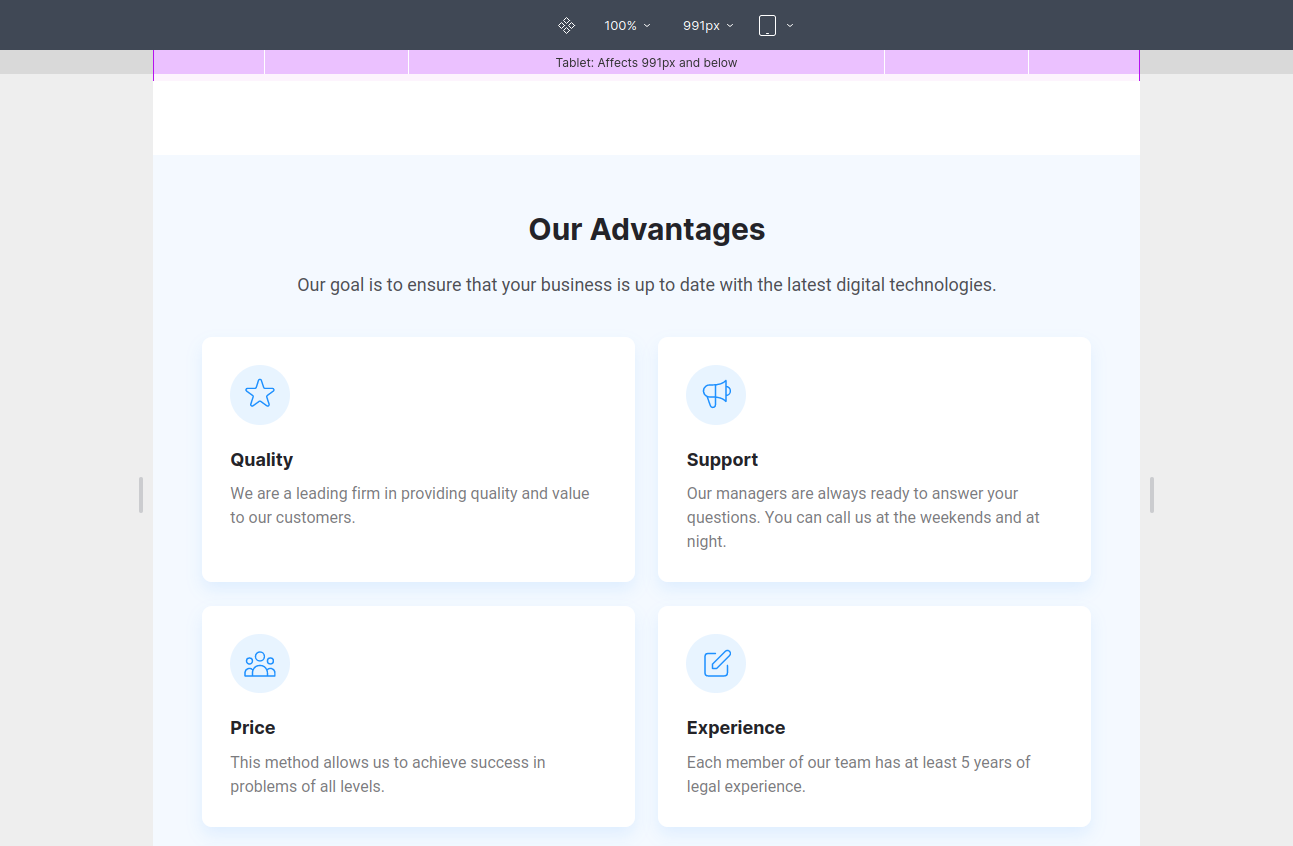Open the 100% zoom dropdown

tap(627, 25)
